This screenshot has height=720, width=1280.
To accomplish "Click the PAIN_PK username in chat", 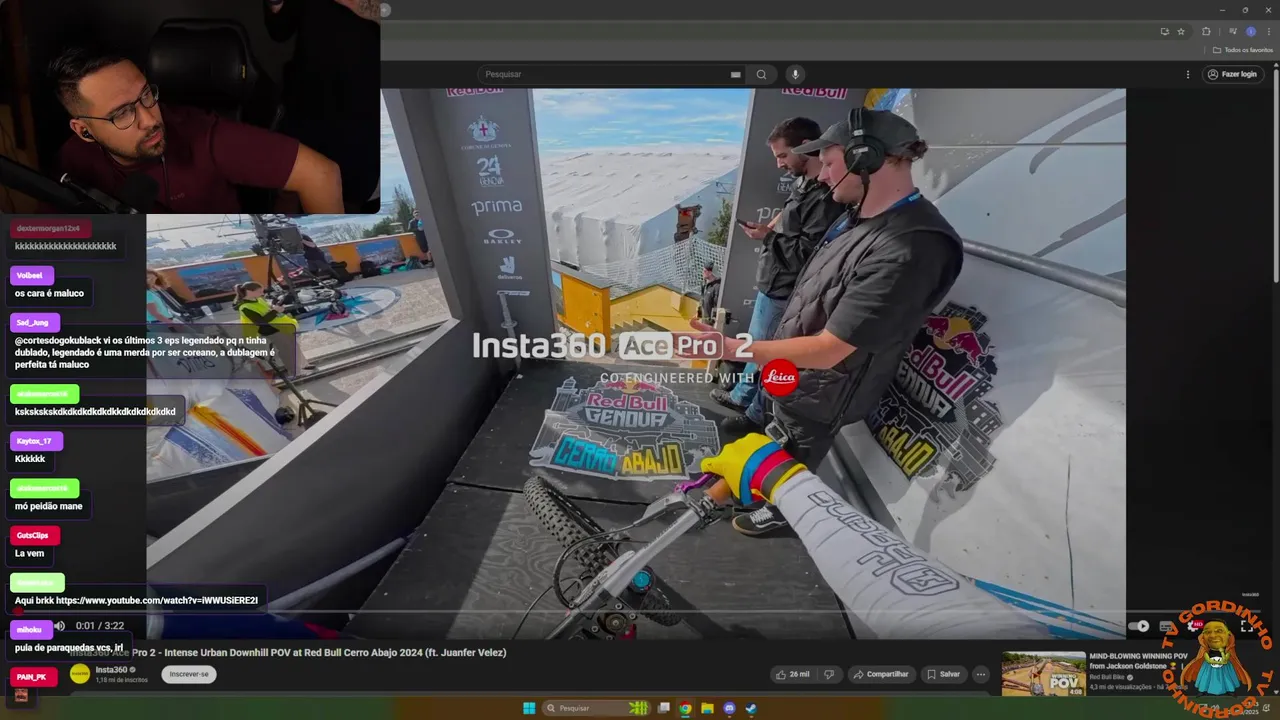I will (33, 677).
